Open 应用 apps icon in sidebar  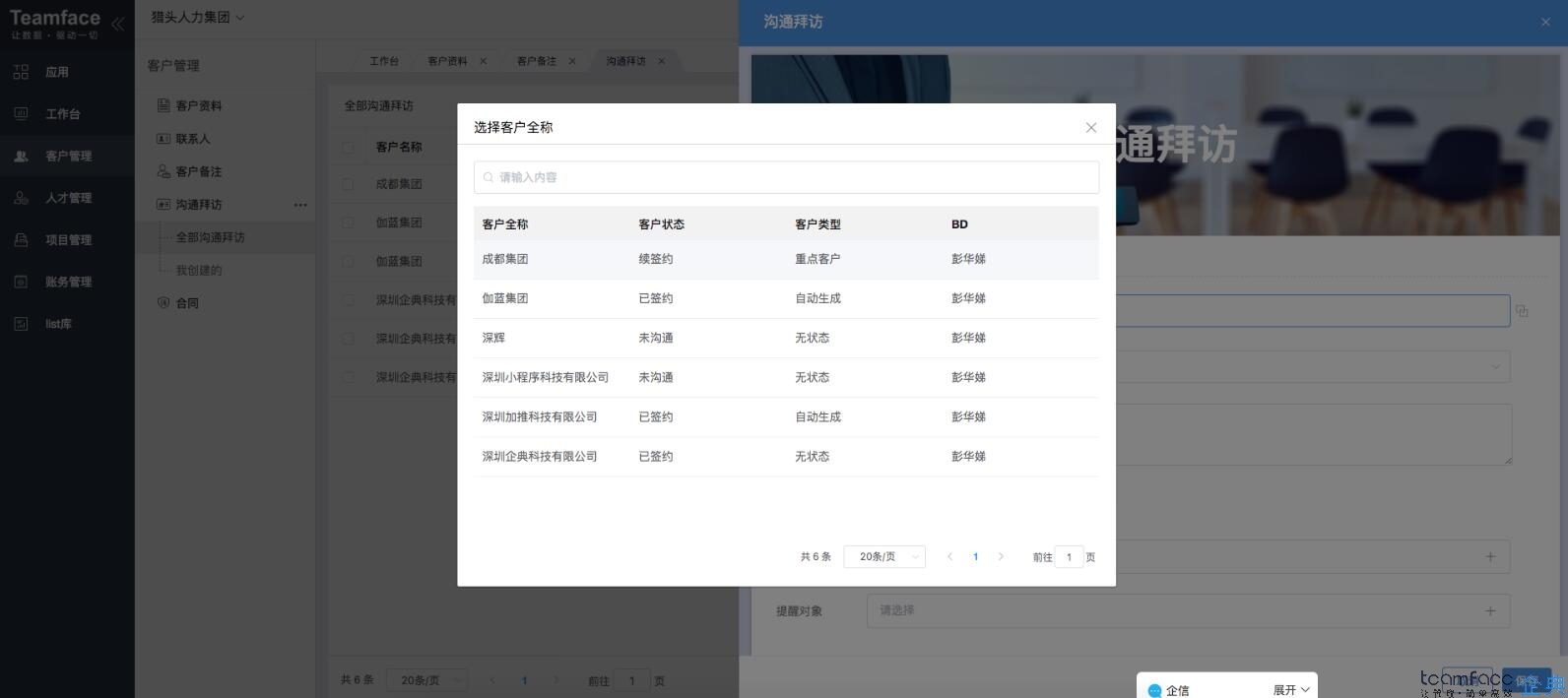[21, 72]
